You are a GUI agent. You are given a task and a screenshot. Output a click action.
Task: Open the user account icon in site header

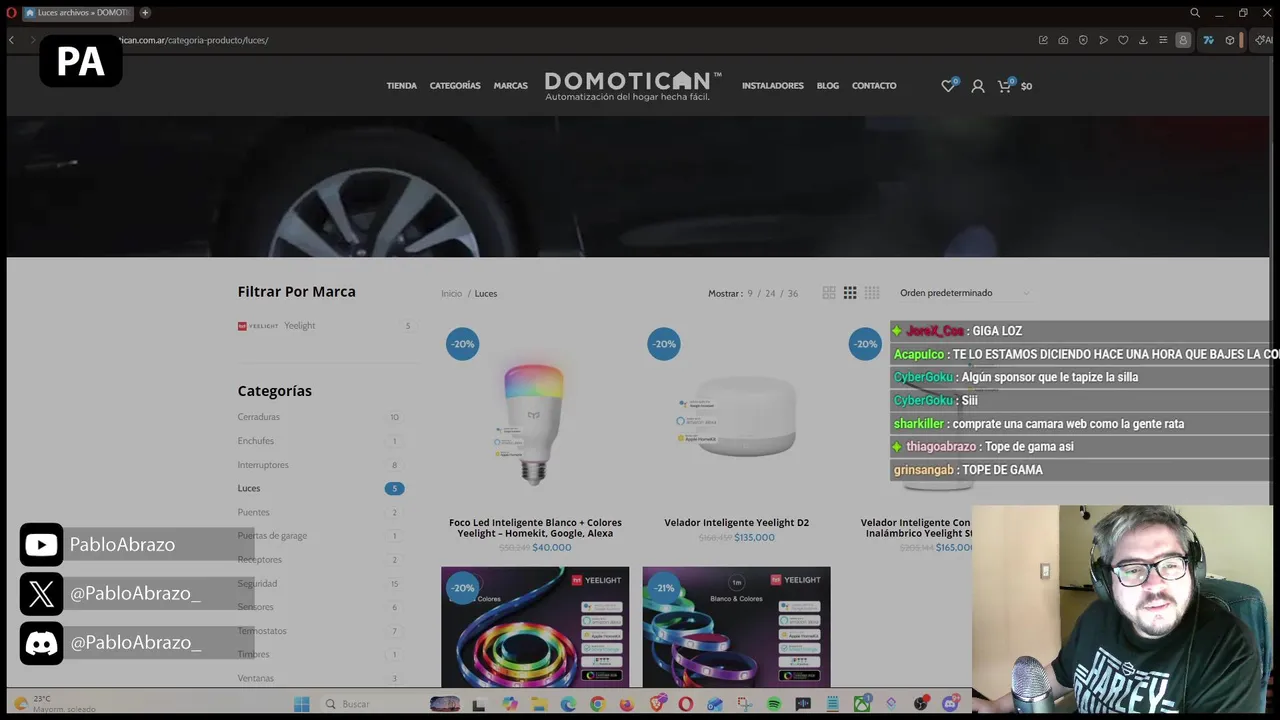click(x=978, y=86)
